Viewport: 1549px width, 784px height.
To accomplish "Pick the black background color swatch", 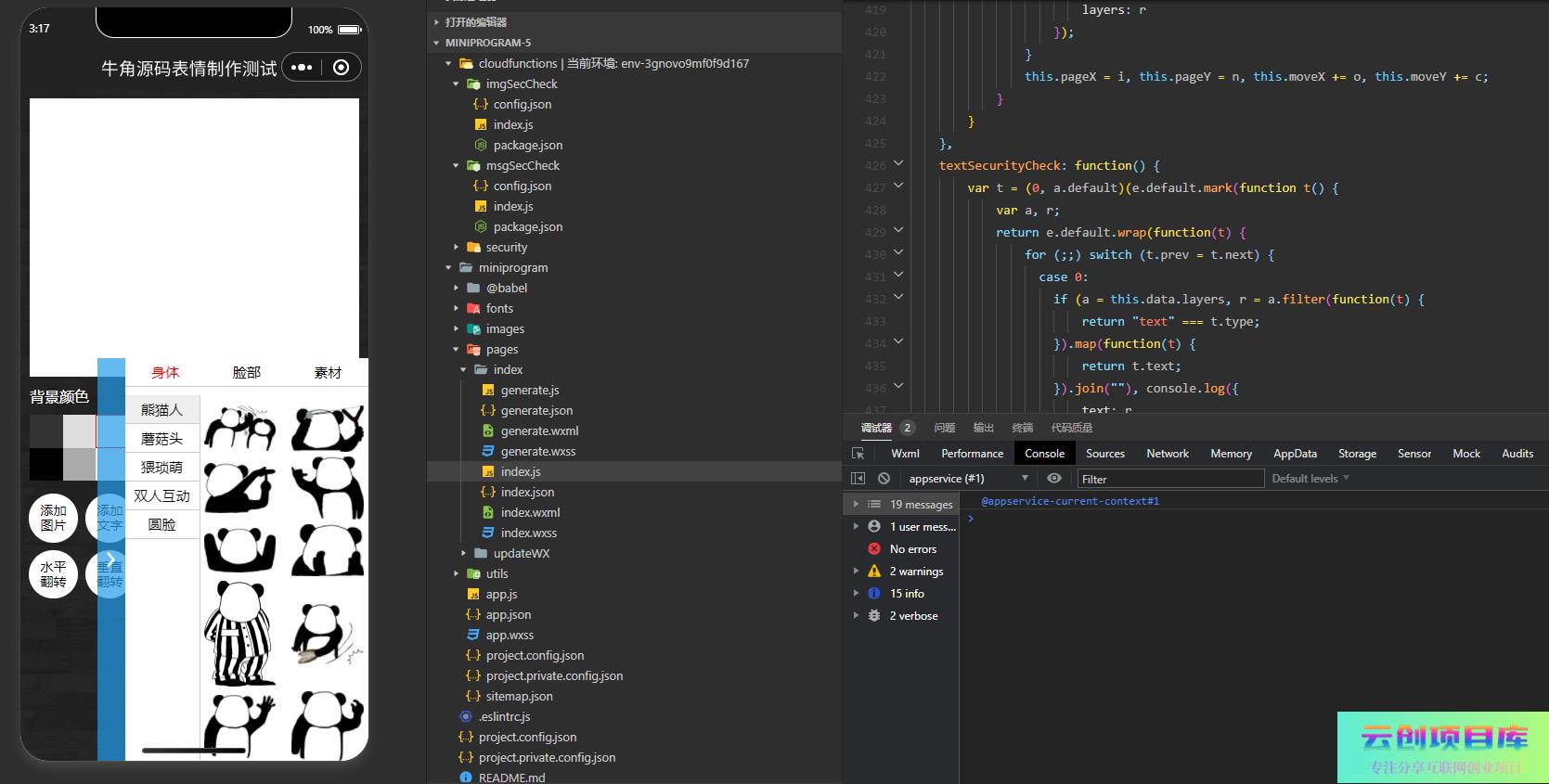I will point(45,464).
